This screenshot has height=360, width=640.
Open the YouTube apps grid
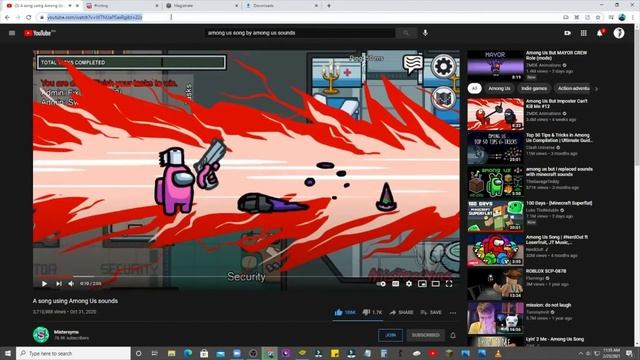coord(584,33)
